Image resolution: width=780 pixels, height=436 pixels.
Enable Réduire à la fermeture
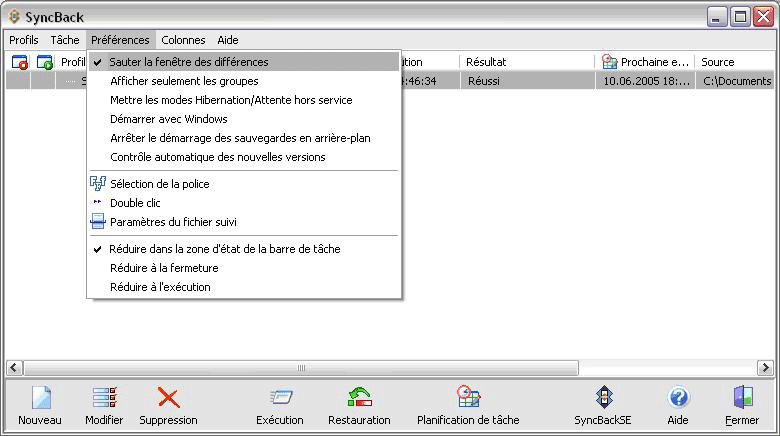164,268
